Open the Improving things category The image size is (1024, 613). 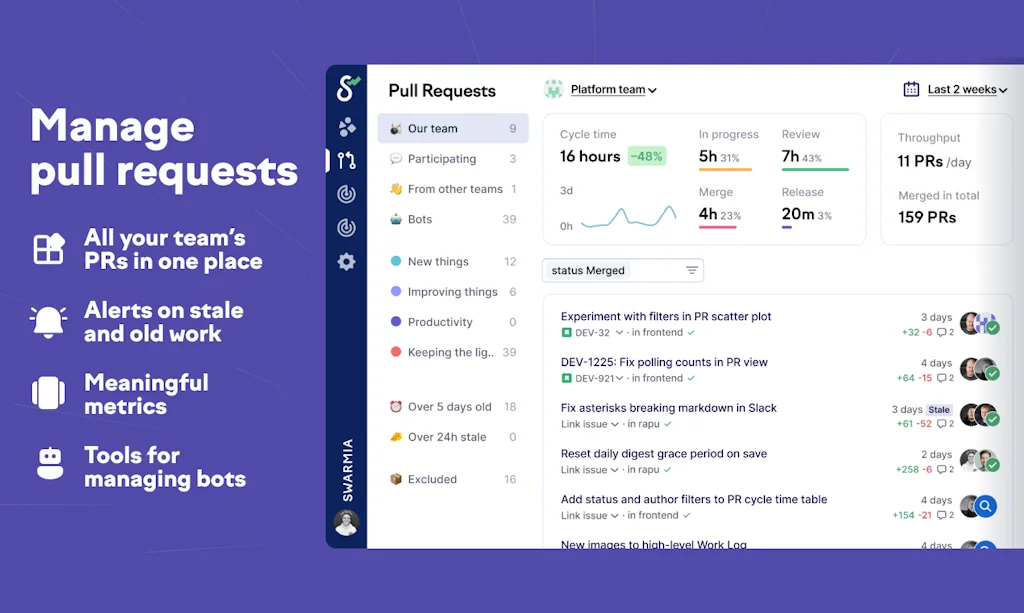[453, 292]
